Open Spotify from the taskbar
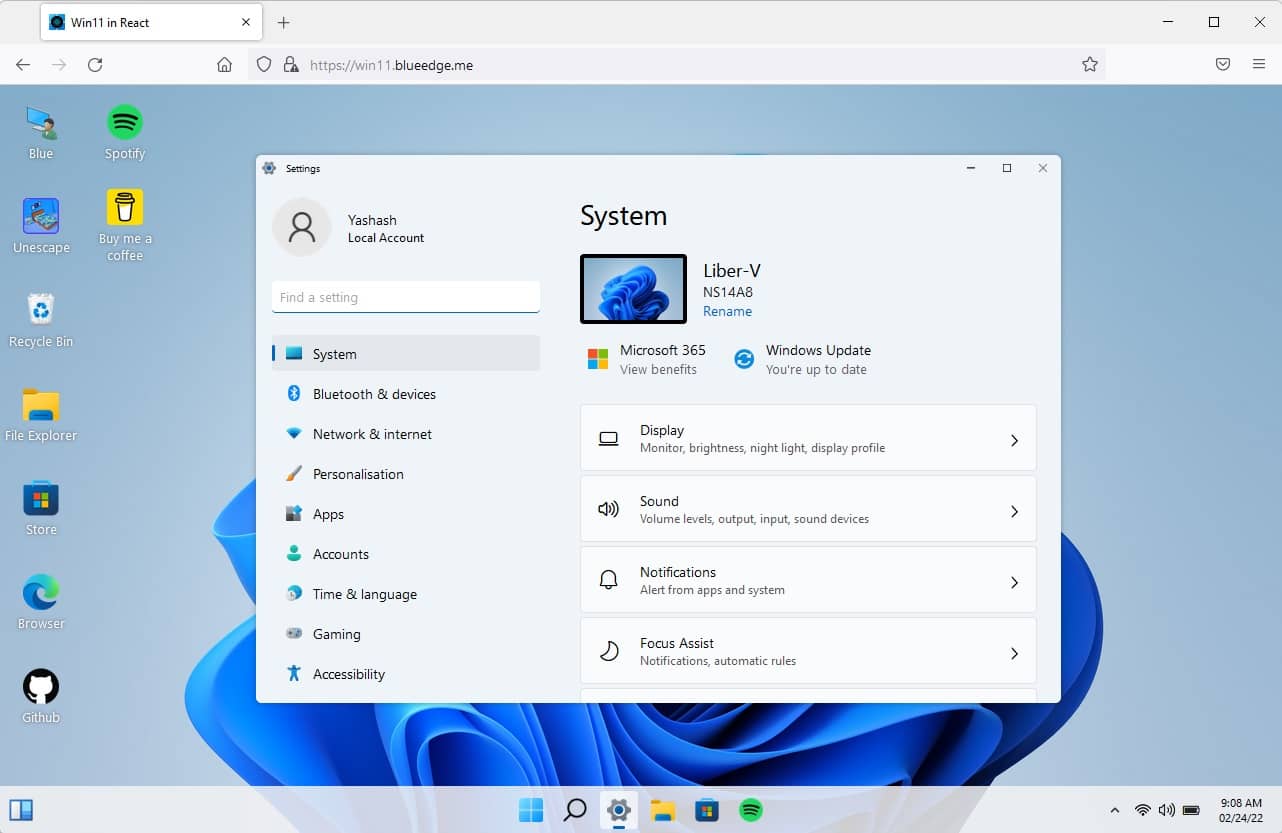This screenshot has width=1282, height=833. click(751, 809)
